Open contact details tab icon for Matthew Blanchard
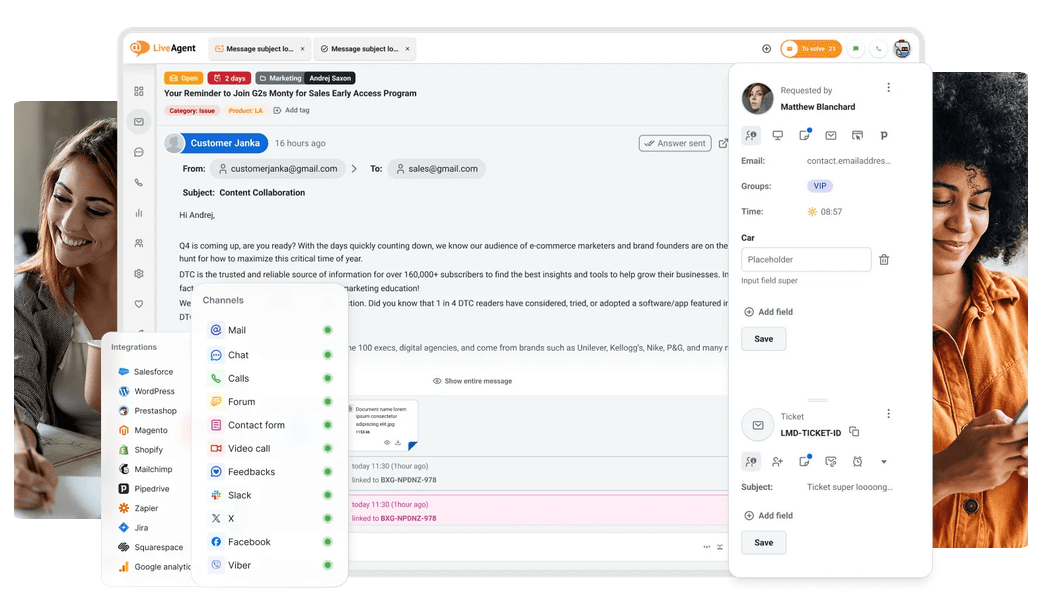This screenshot has width=1043, height=610. click(751, 135)
